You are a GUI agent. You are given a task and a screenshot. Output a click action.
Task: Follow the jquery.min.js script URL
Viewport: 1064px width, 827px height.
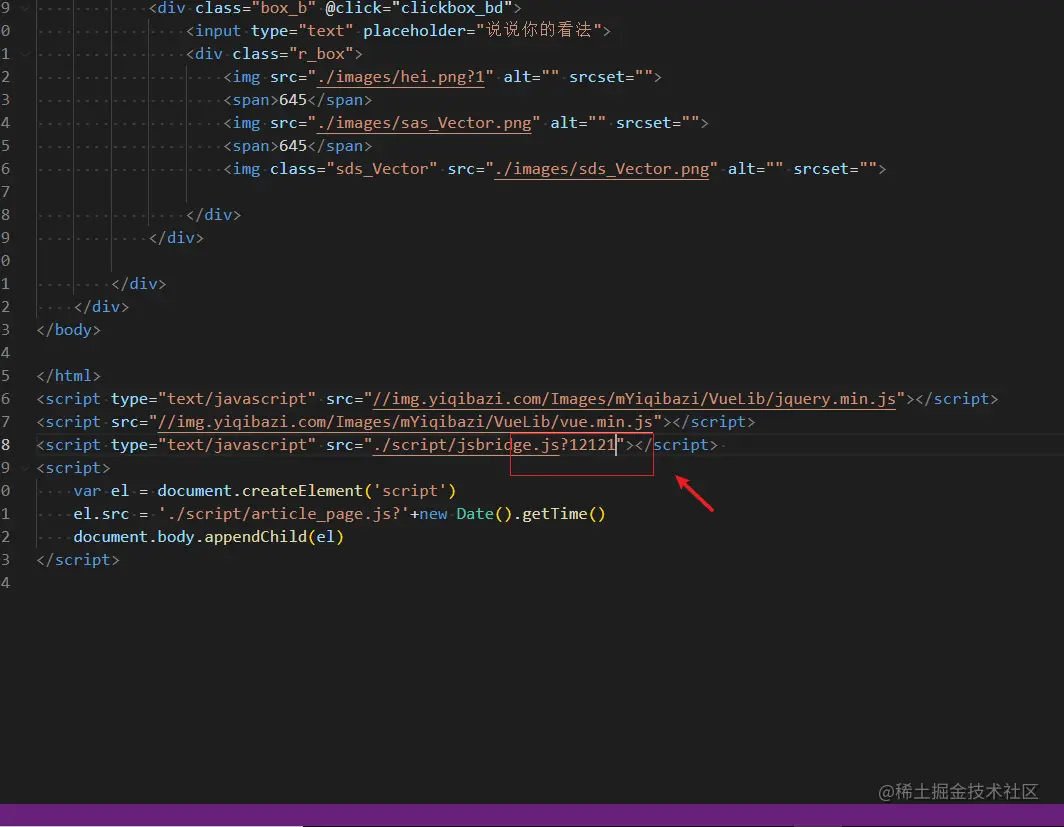(634, 399)
